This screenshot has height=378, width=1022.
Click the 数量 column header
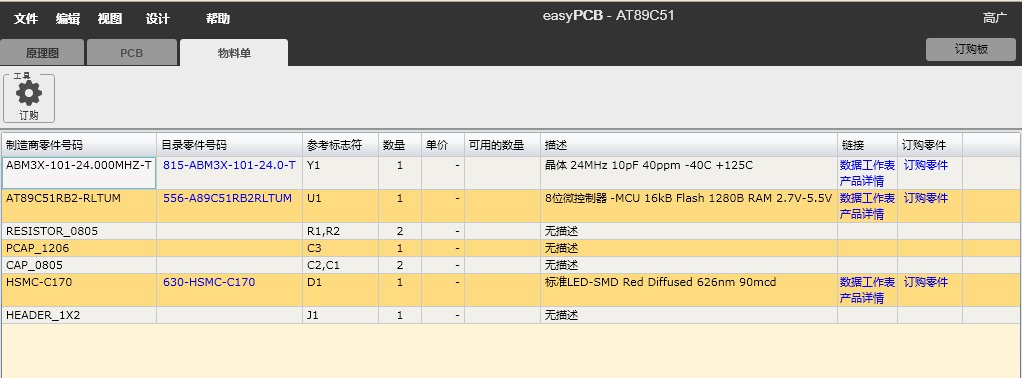pyautogui.click(x=400, y=145)
